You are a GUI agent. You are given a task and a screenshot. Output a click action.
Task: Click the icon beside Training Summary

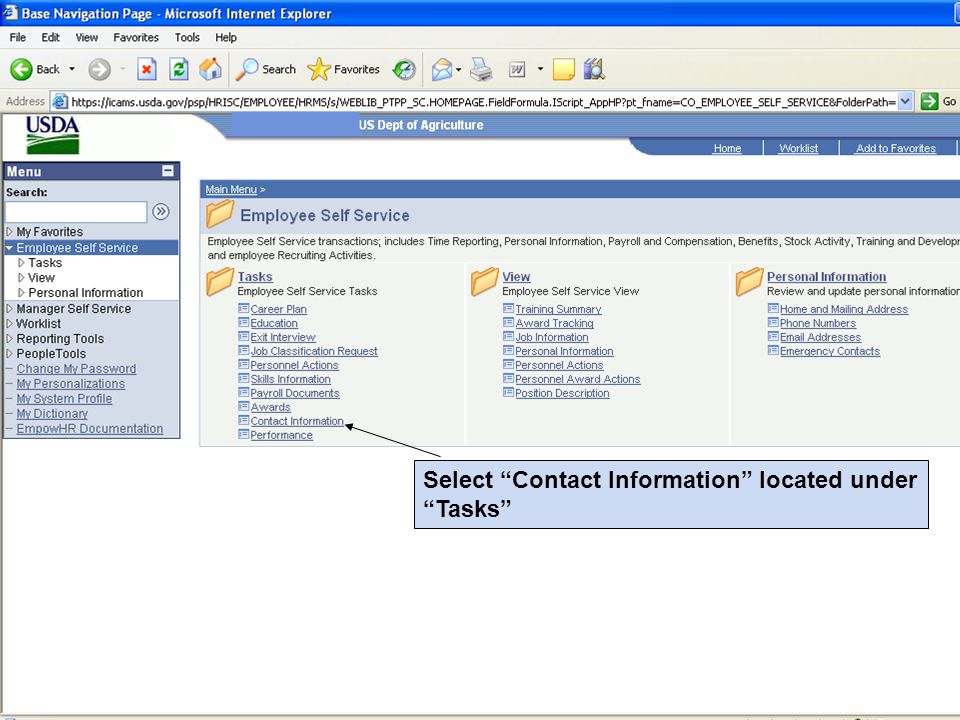pyautogui.click(x=508, y=309)
